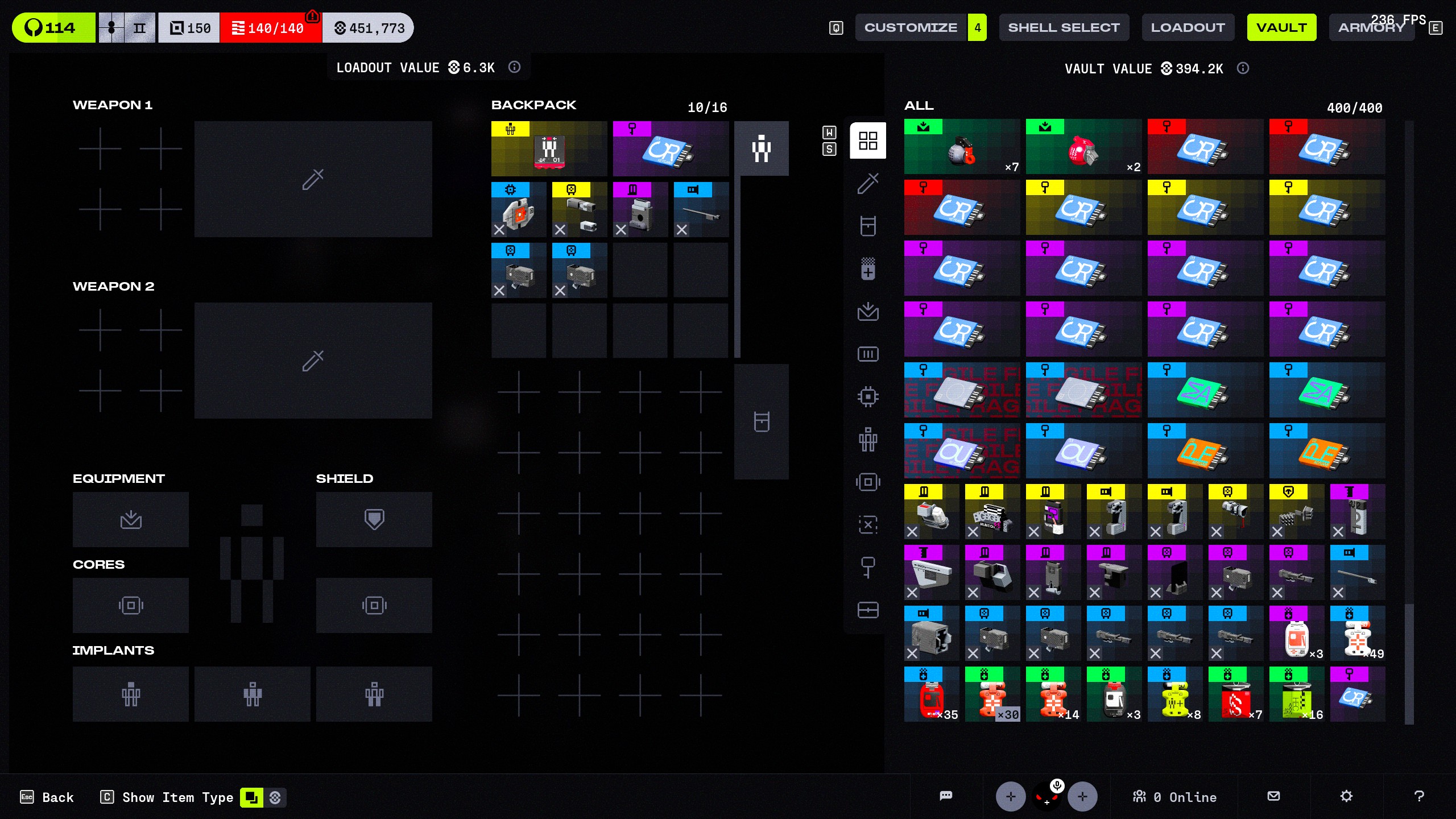Select the All items grid filter
The width and height of the screenshot is (1456, 819).
868,140
